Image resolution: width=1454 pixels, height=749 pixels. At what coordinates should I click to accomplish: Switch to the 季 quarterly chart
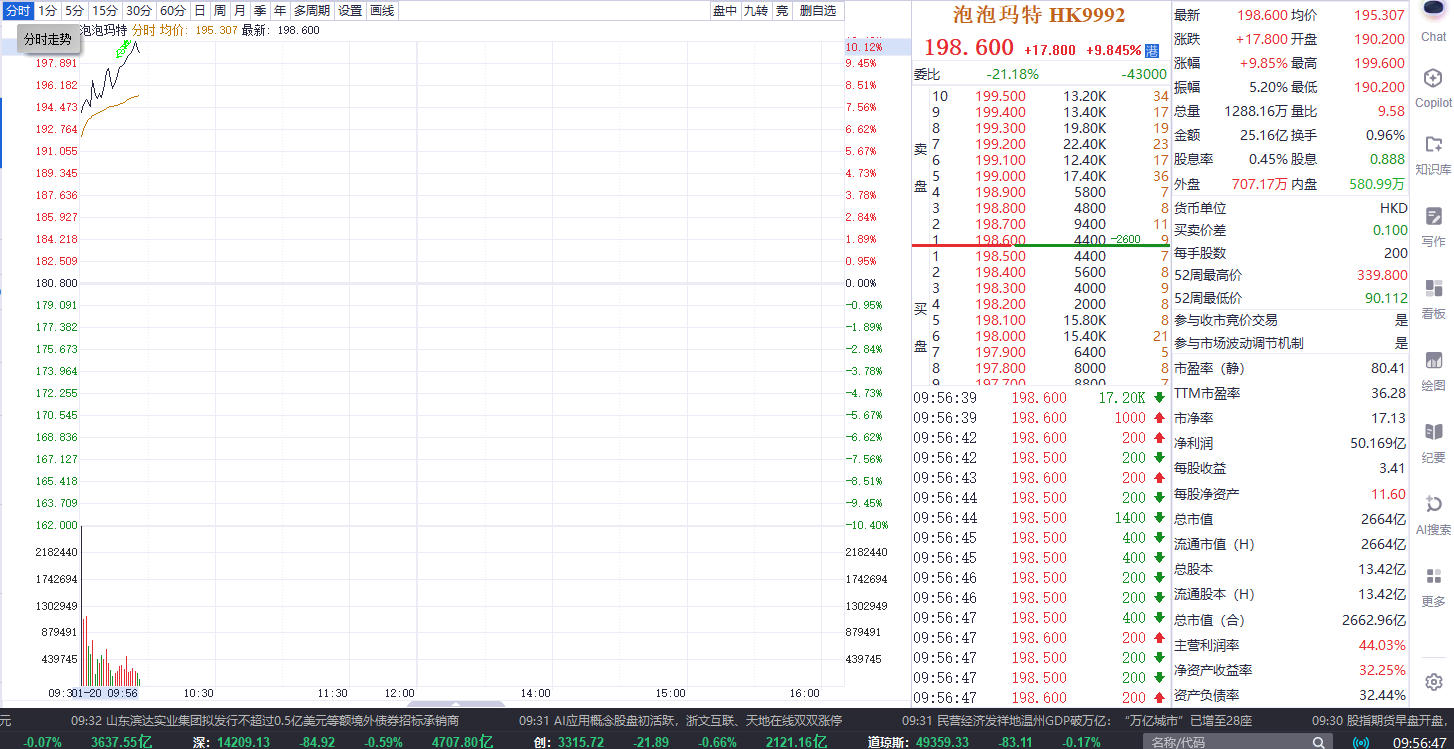pyautogui.click(x=259, y=10)
